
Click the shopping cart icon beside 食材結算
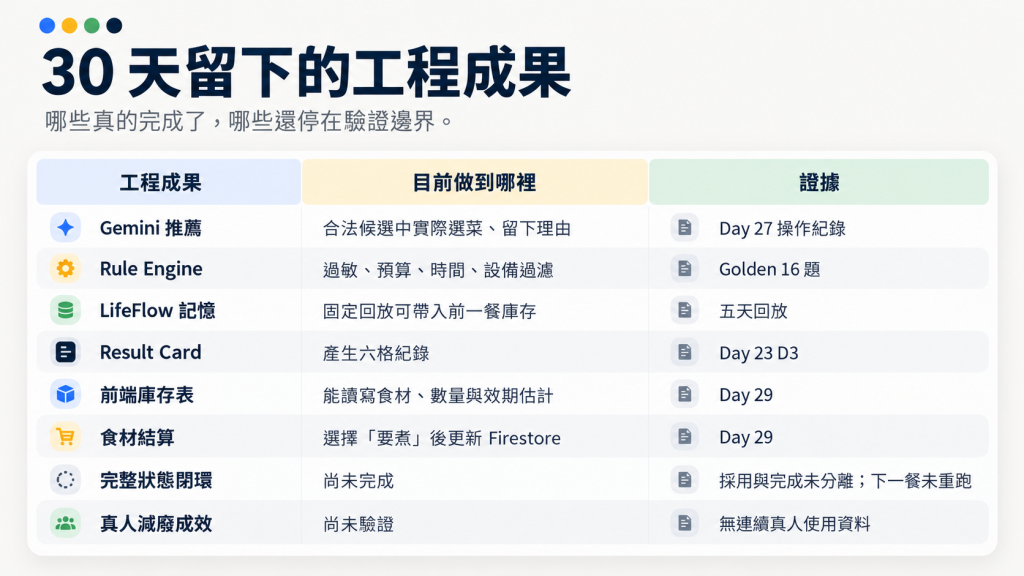[65, 437]
